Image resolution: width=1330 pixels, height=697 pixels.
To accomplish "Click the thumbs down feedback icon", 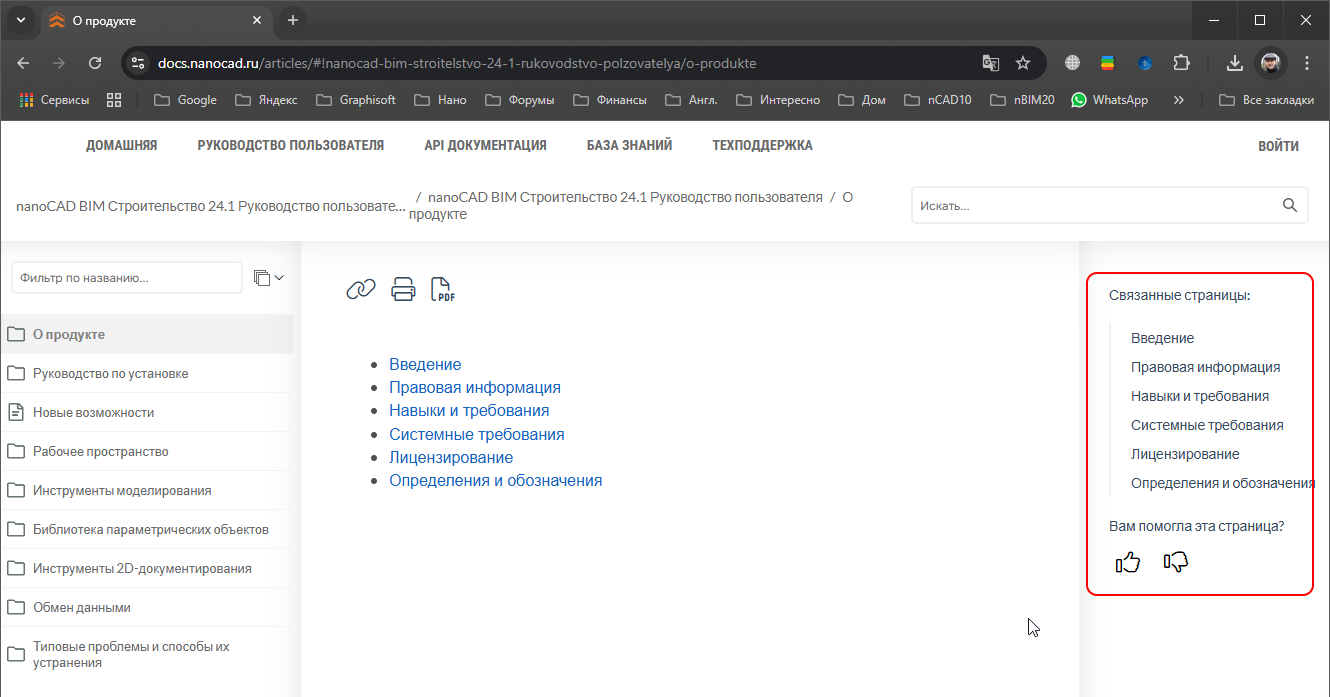I will pos(1176,562).
